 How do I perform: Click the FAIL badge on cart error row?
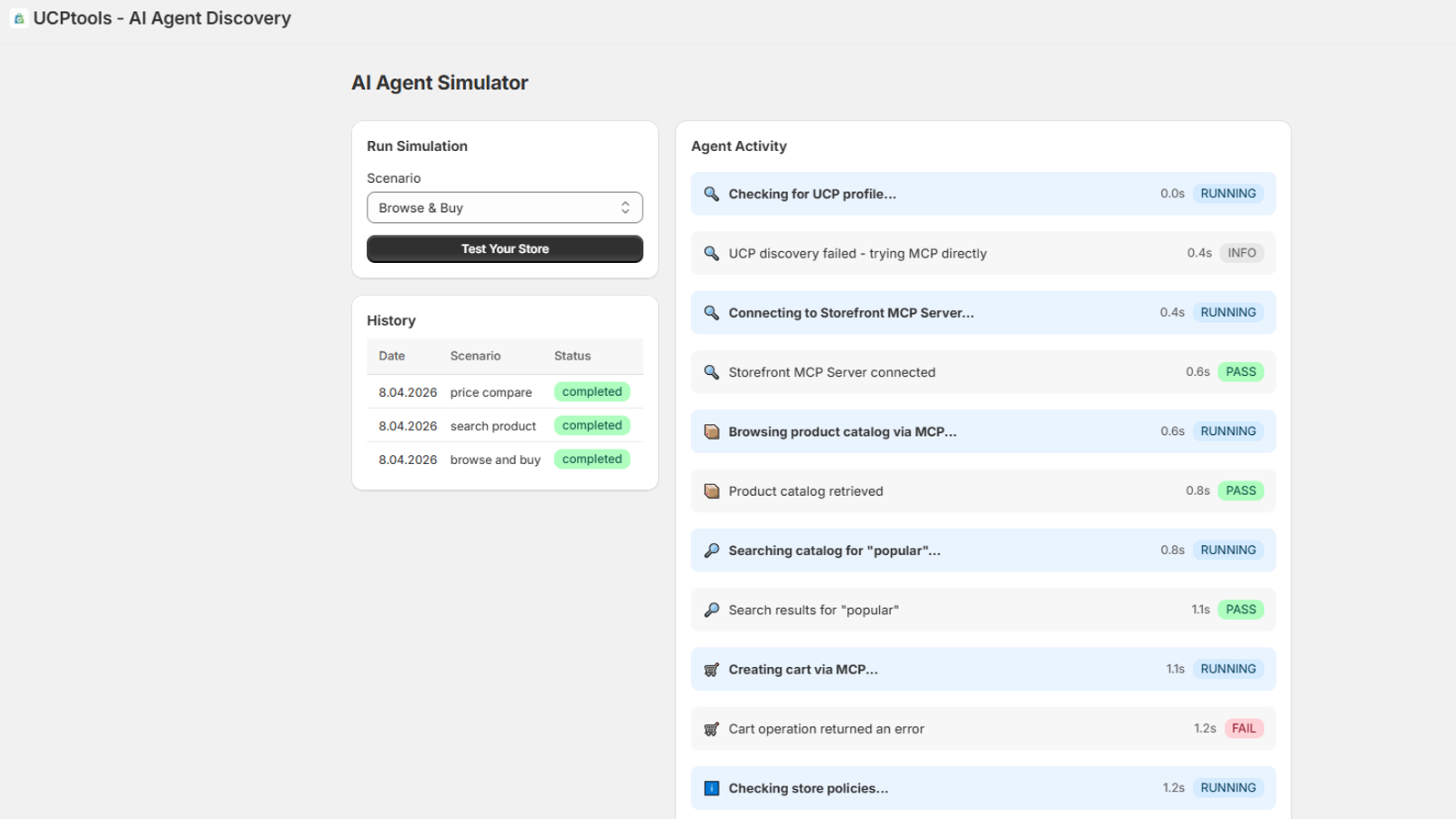pyautogui.click(x=1244, y=728)
